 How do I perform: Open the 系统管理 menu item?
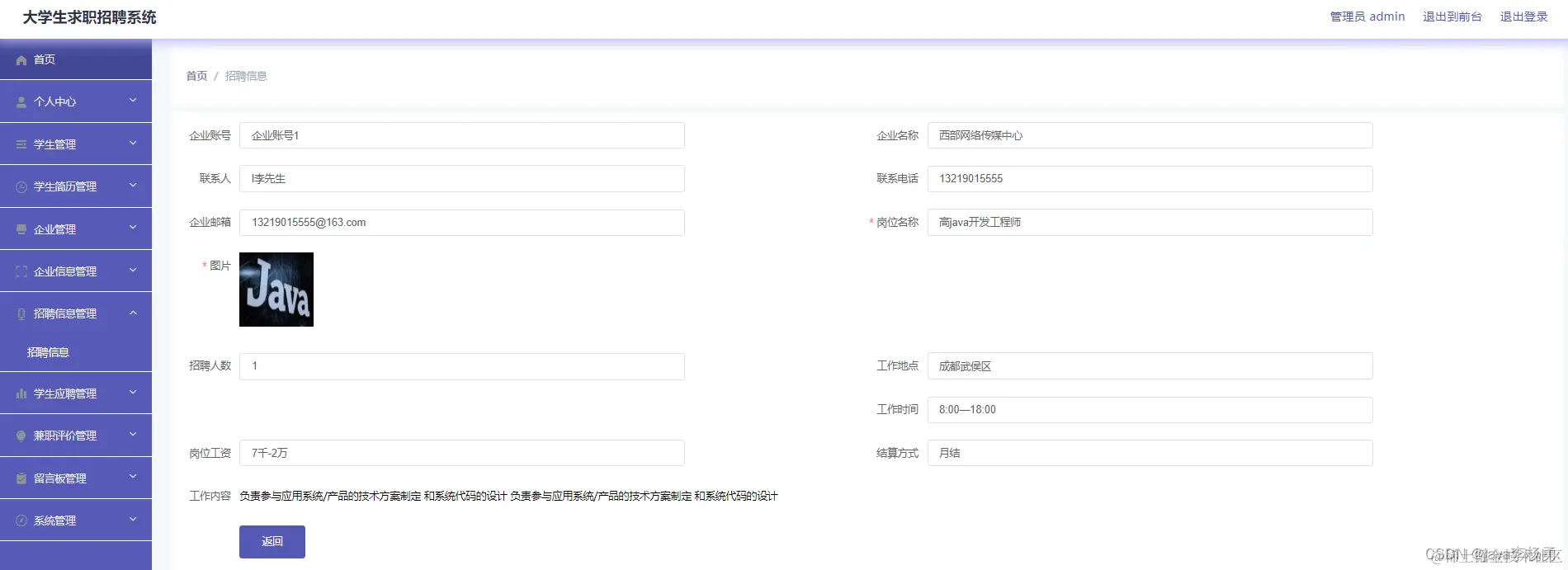(76, 521)
